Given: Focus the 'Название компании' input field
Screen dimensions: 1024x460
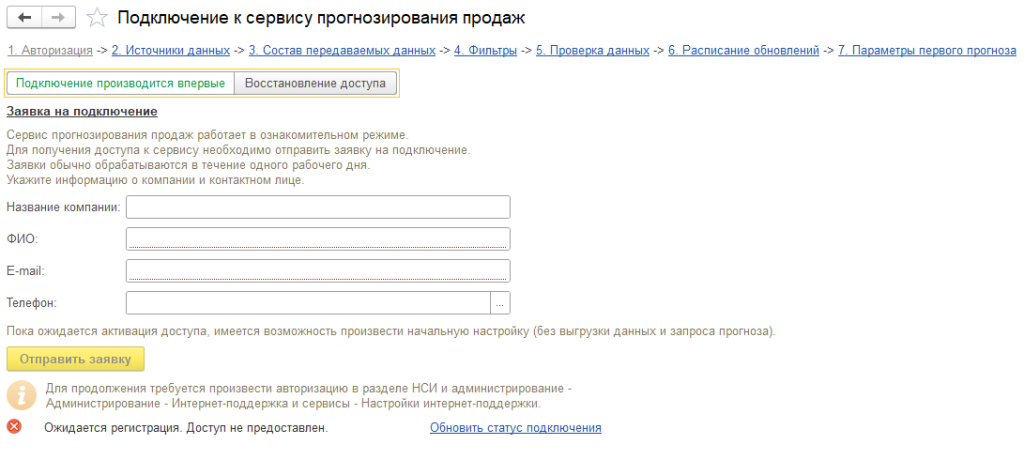Looking at the screenshot, I should [x=318, y=207].
